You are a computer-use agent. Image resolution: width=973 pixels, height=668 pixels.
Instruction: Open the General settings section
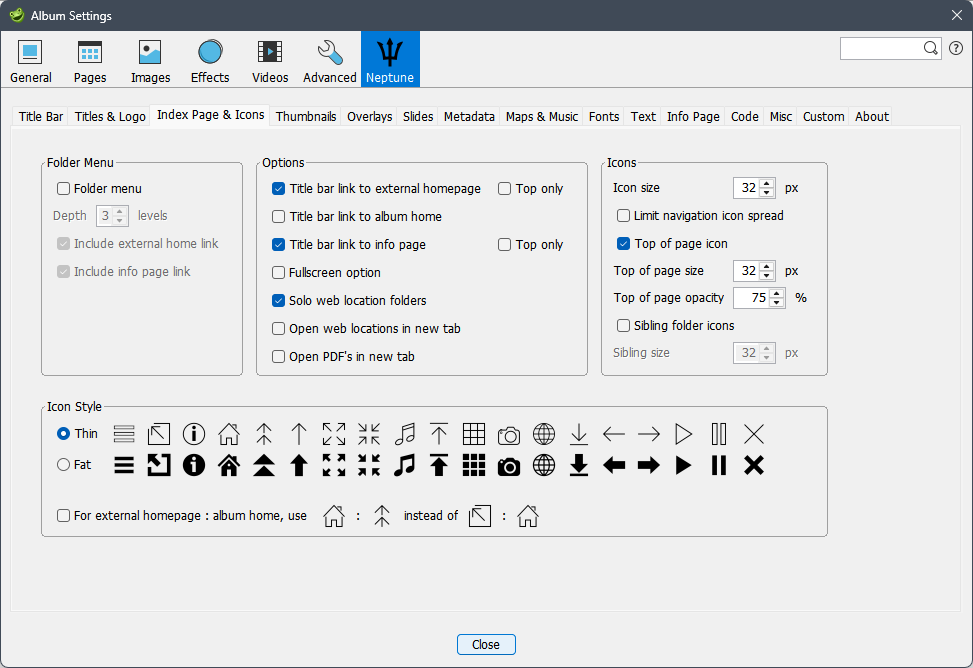tap(30, 60)
